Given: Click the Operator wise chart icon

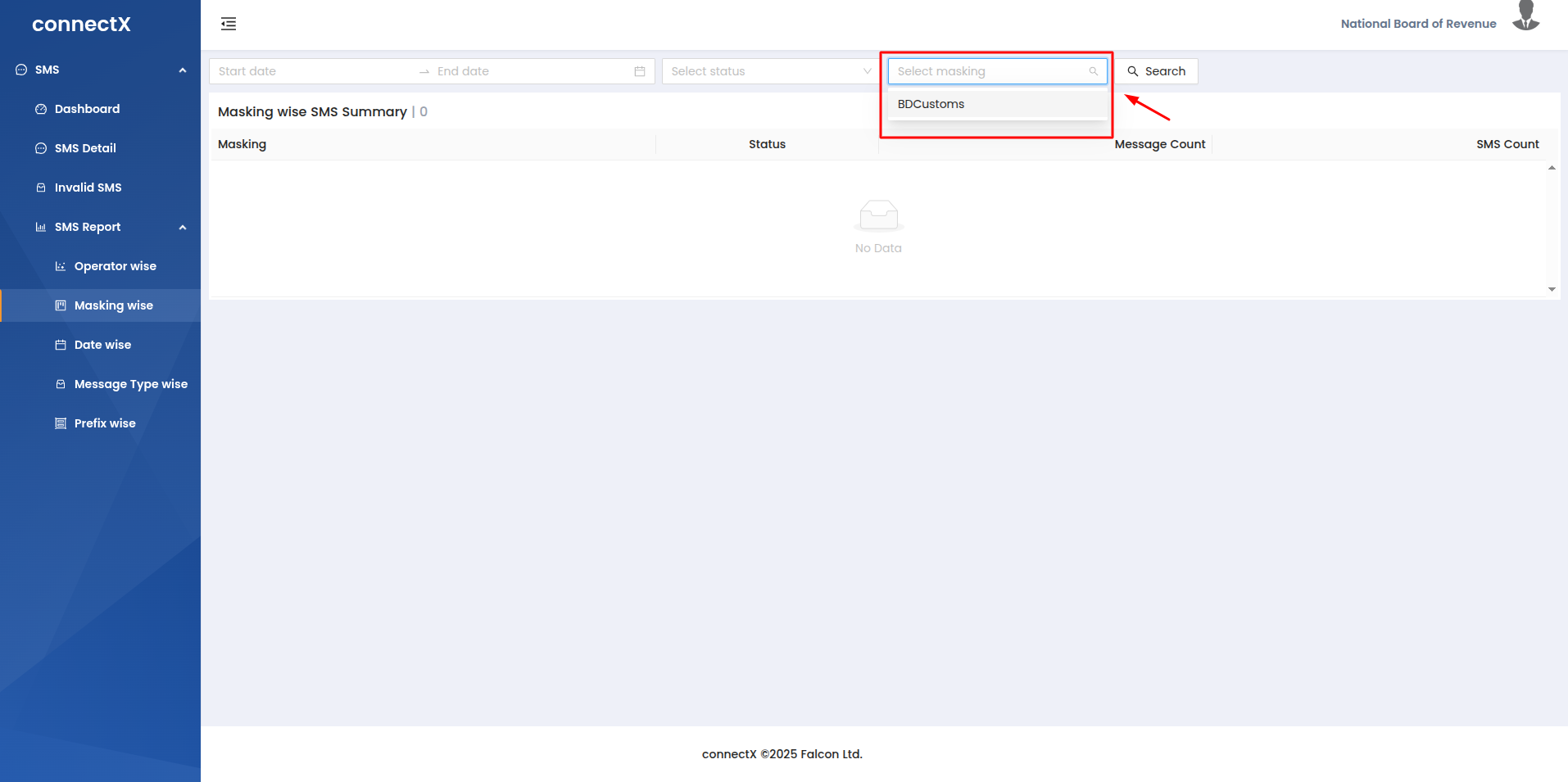Looking at the screenshot, I should coord(61,266).
